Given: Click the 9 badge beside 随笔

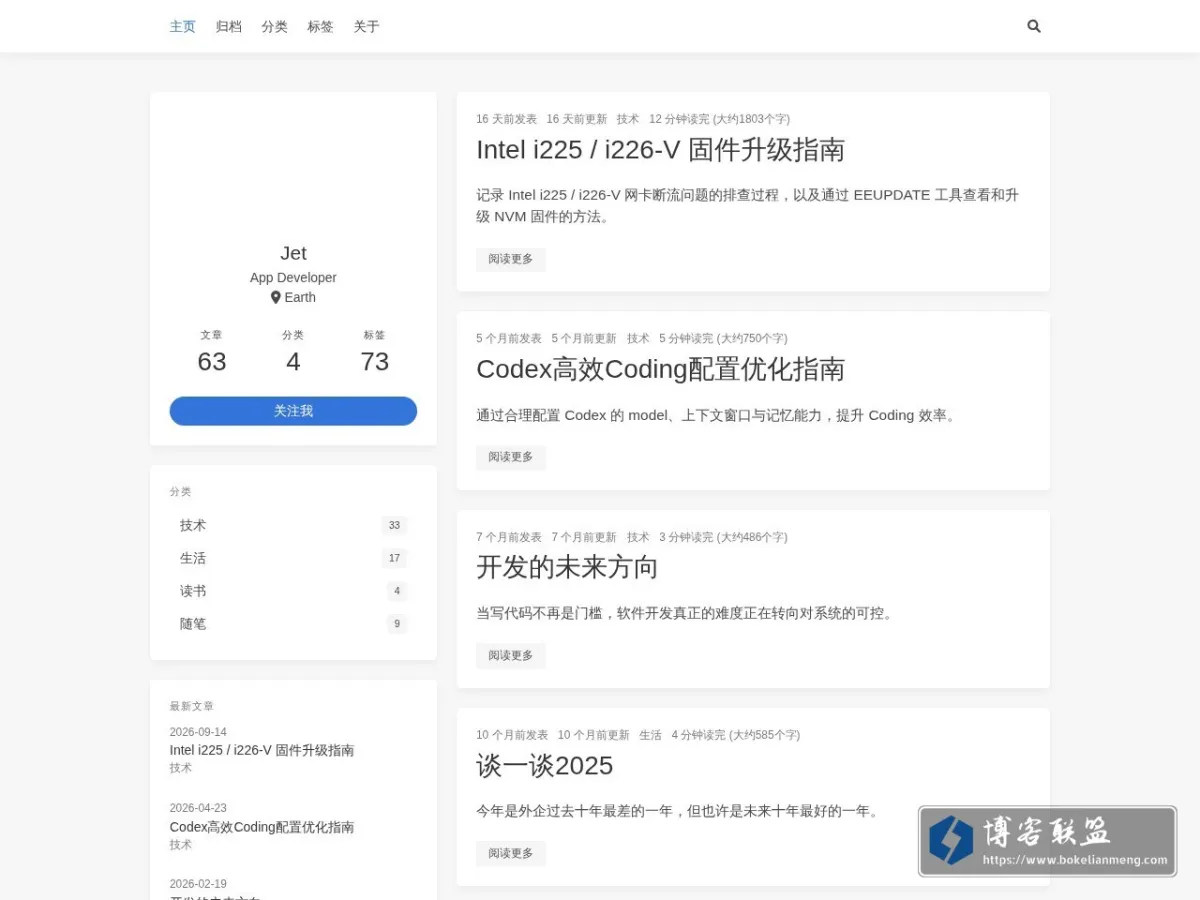Looking at the screenshot, I should [397, 624].
